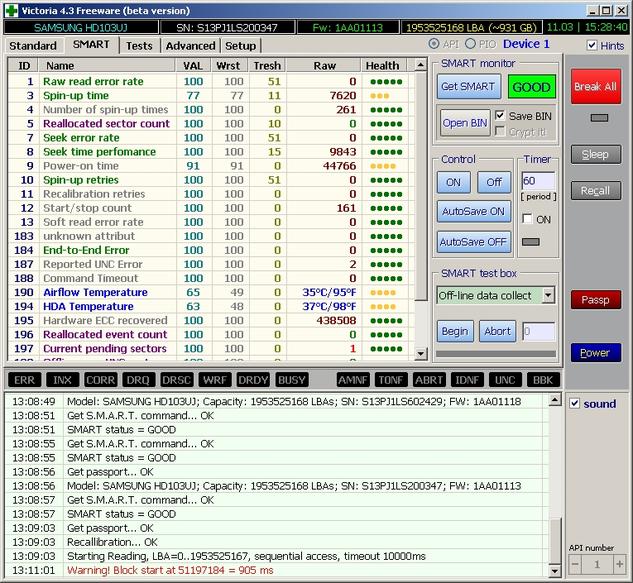Viewport: 633px width, 583px height.
Task: Click SMART table scroll up arrow
Action: (x=421, y=65)
